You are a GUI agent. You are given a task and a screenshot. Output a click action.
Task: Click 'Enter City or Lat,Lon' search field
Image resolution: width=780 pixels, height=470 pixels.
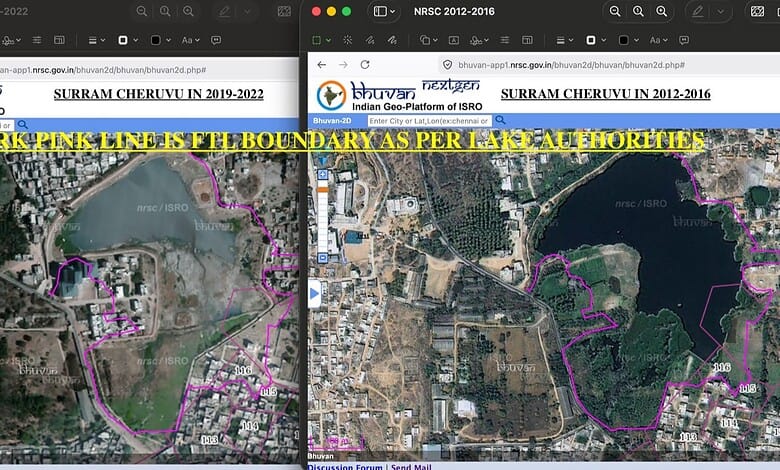click(429, 121)
